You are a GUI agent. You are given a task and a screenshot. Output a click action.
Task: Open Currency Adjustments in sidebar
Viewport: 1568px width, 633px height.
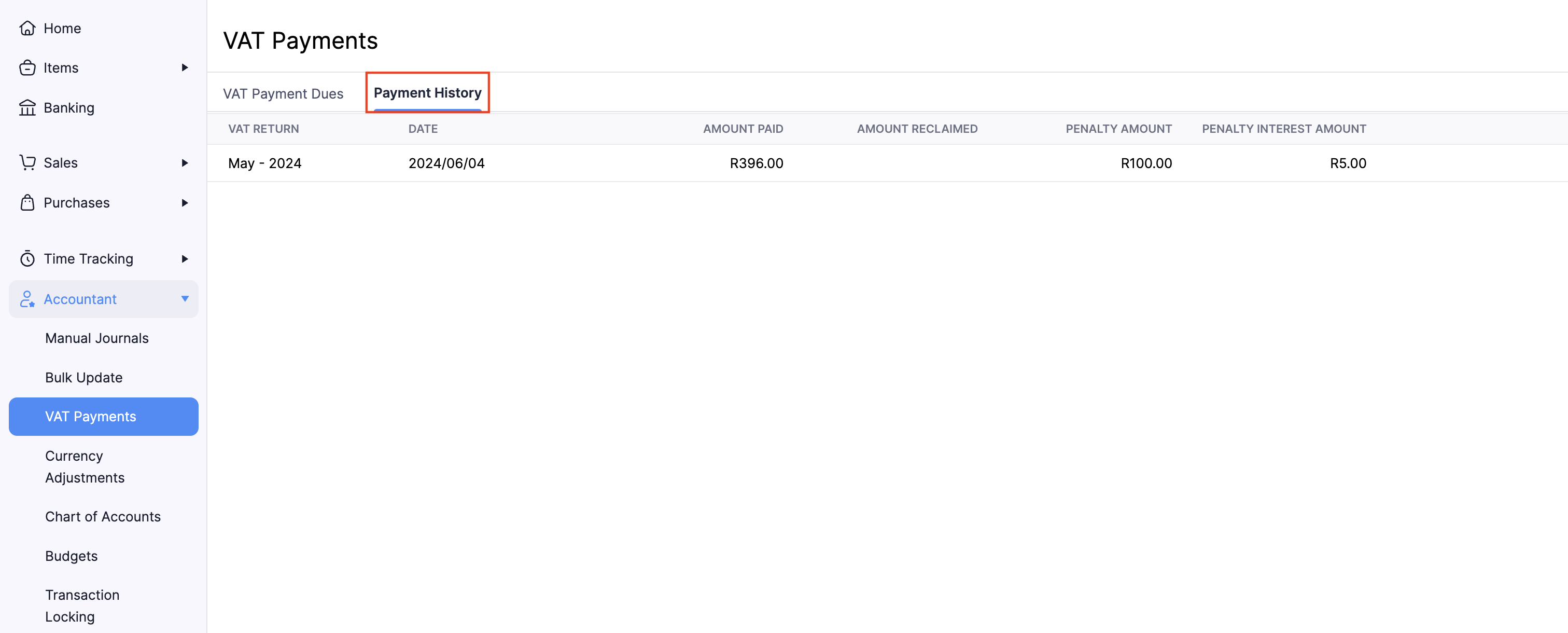[85, 466]
